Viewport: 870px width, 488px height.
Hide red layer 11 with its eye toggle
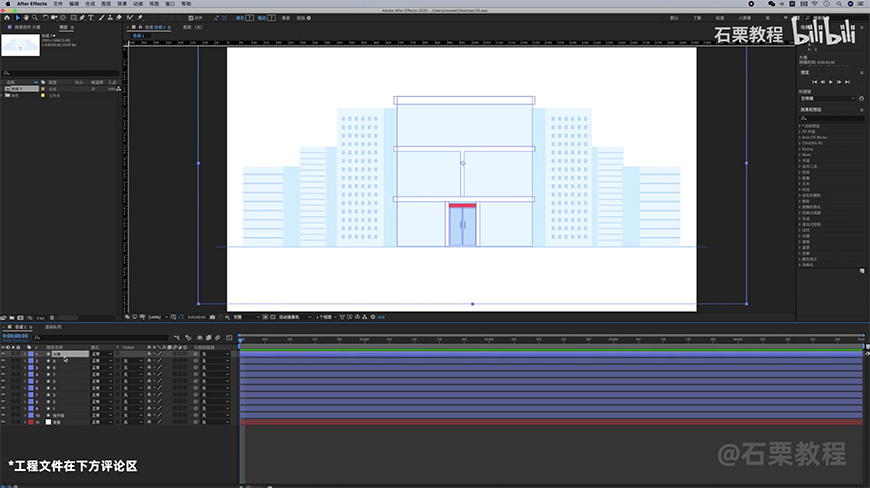[3, 422]
